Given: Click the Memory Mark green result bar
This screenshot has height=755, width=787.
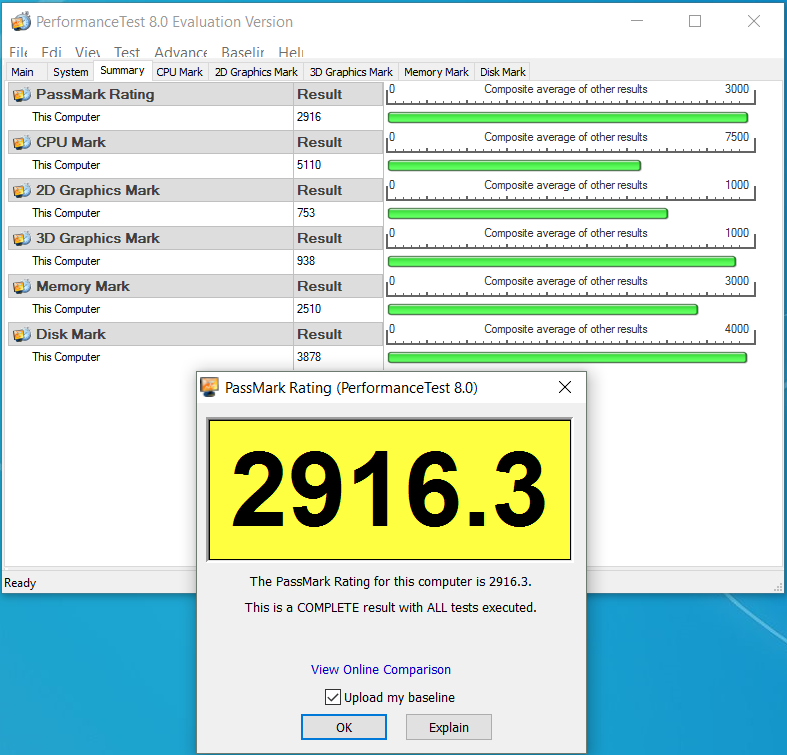Looking at the screenshot, I should click(x=543, y=310).
